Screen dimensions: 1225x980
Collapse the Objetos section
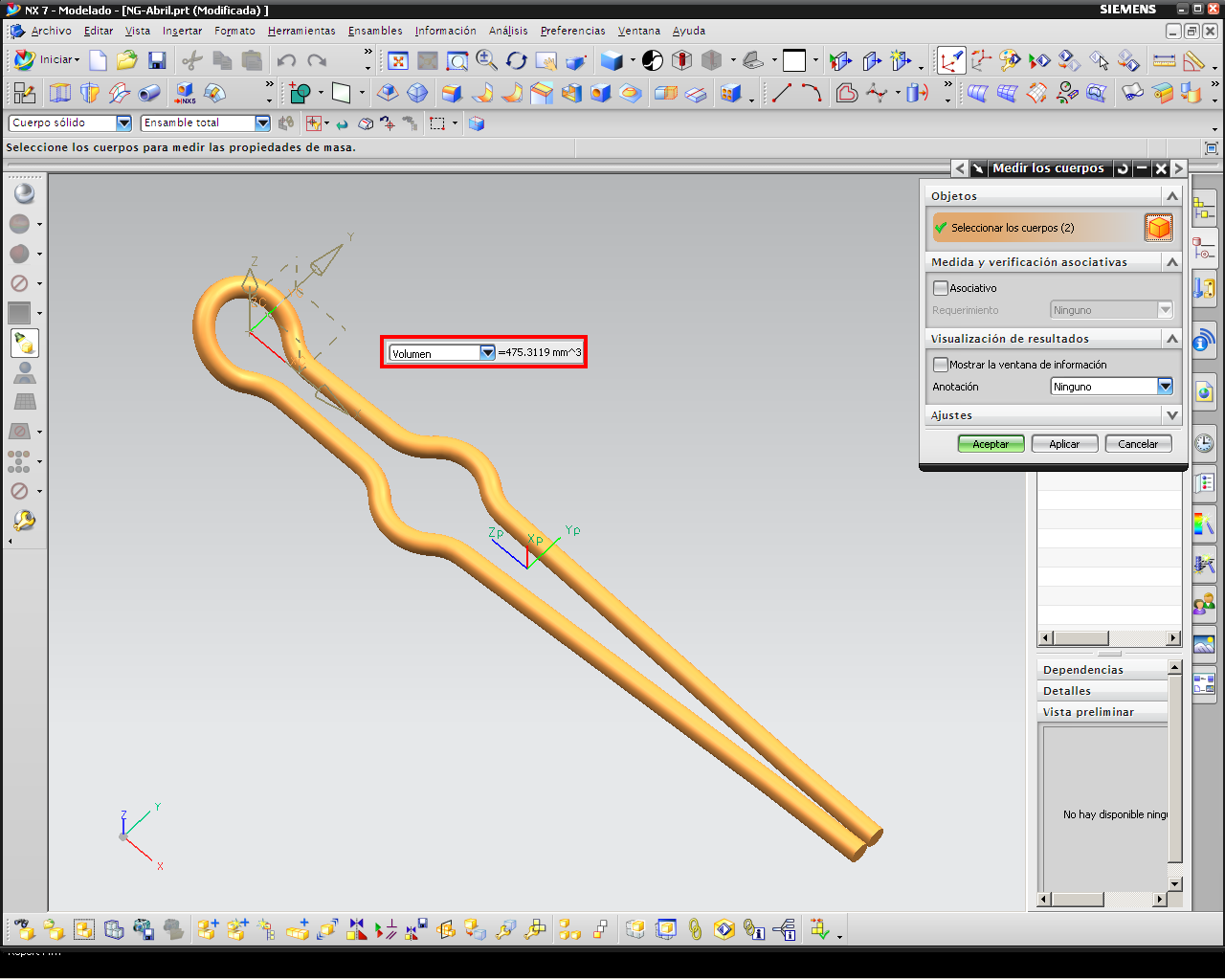(1171, 195)
